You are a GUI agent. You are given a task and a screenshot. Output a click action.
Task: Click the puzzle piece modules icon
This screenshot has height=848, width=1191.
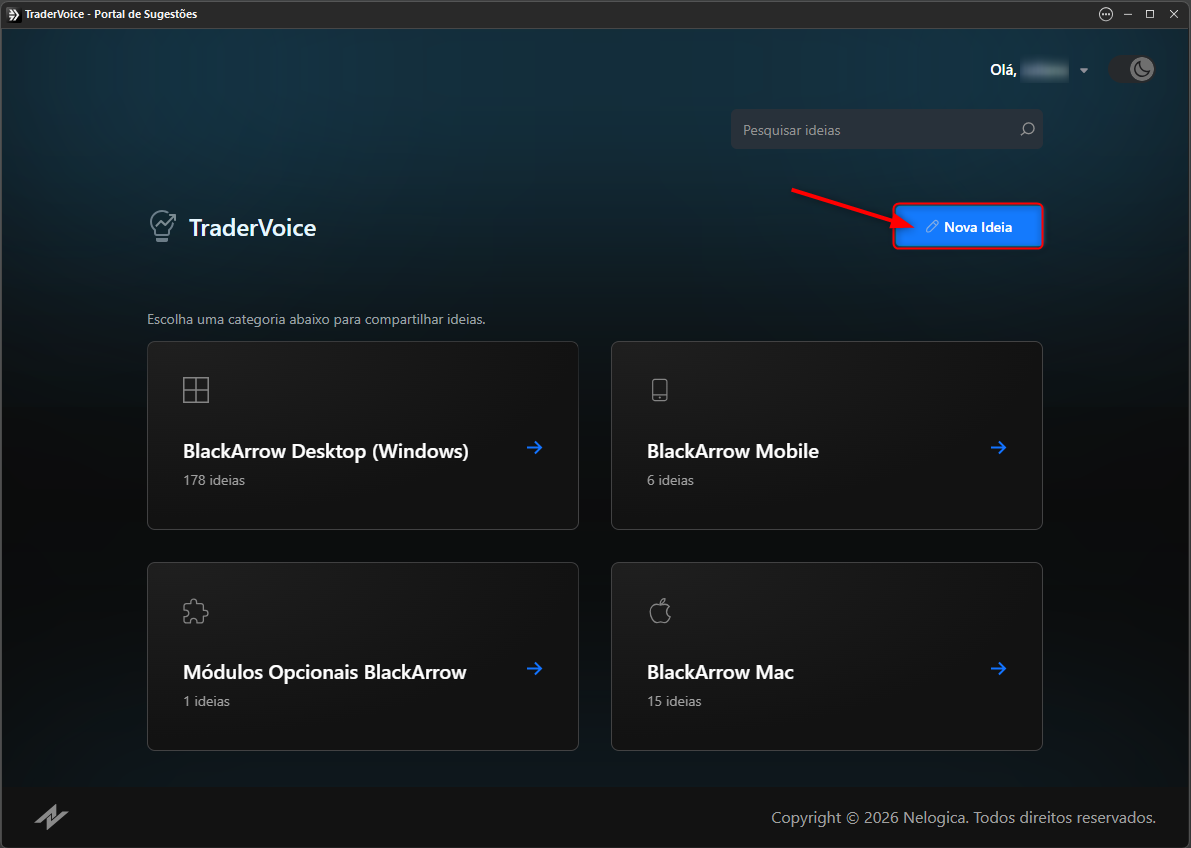coord(196,612)
